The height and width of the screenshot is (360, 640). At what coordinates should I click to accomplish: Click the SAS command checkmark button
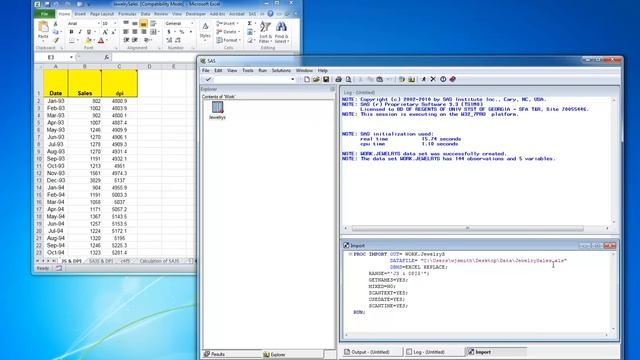[208, 79]
